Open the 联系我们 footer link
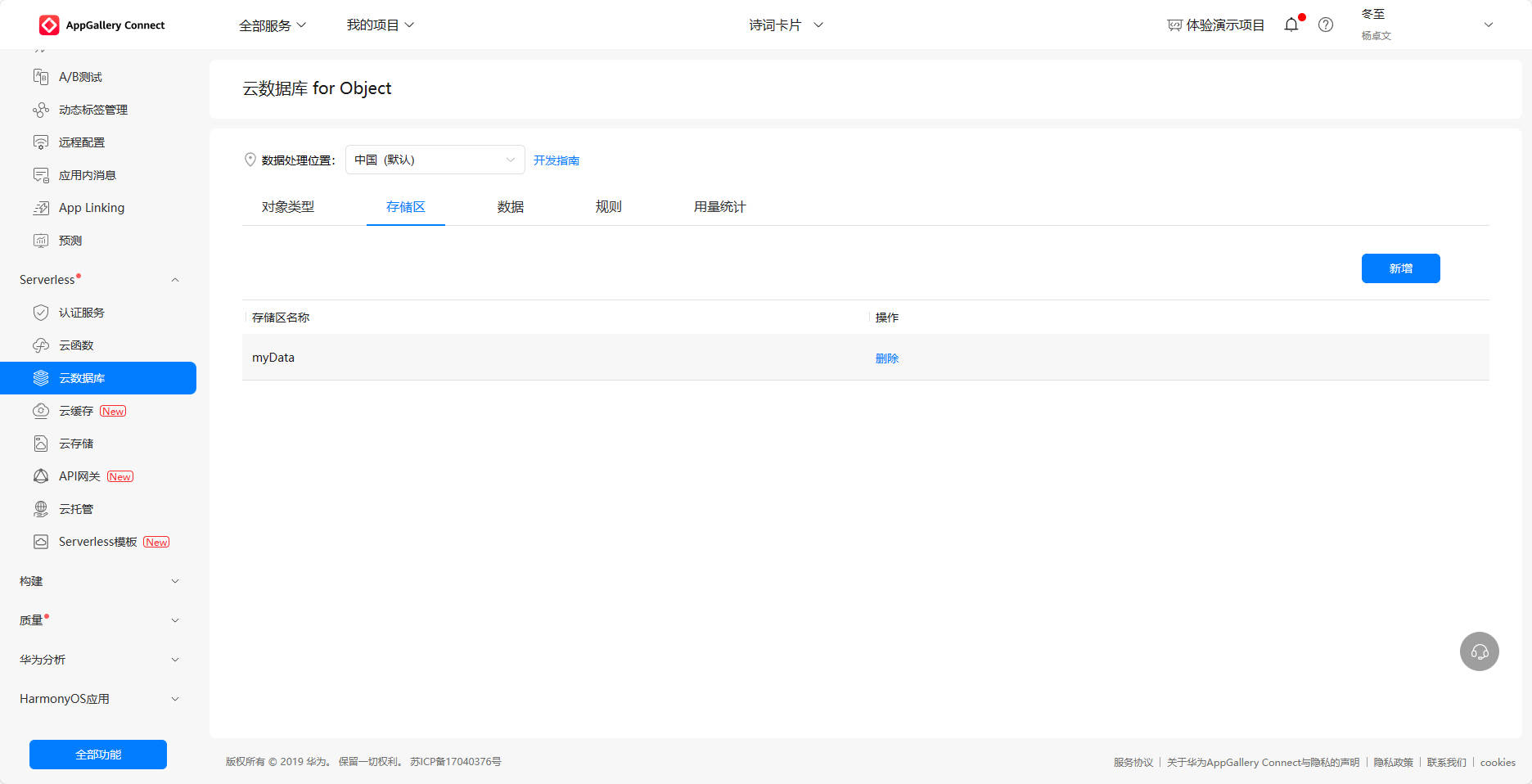The width and height of the screenshot is (1532, 784). click(1447, 762)
